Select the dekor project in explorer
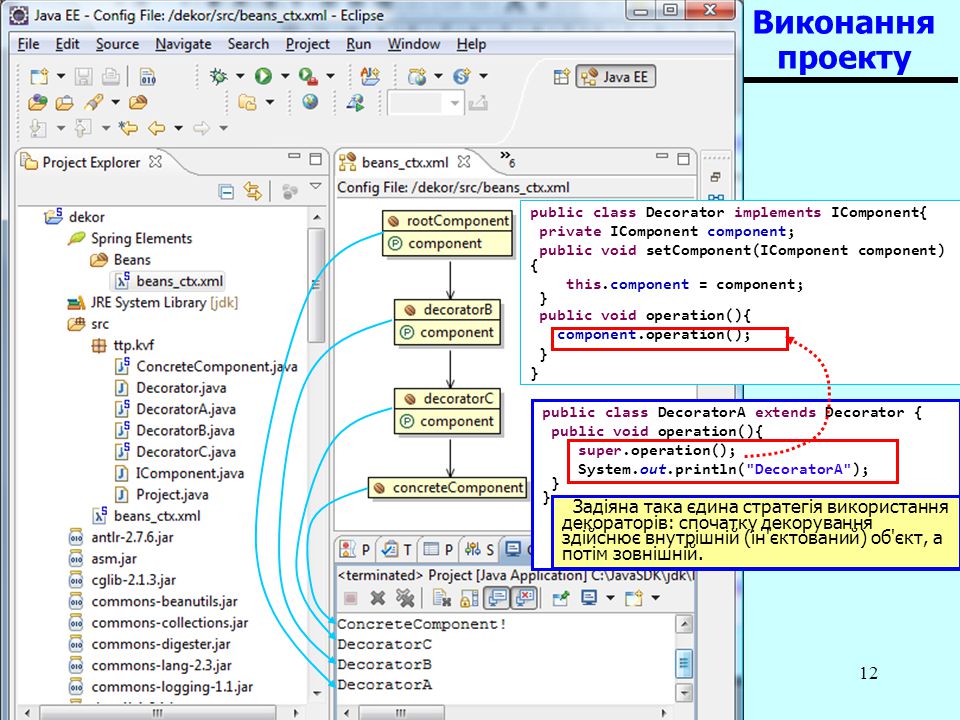The width and height of the screenshot is (960, 720). [x=86, y=217]
